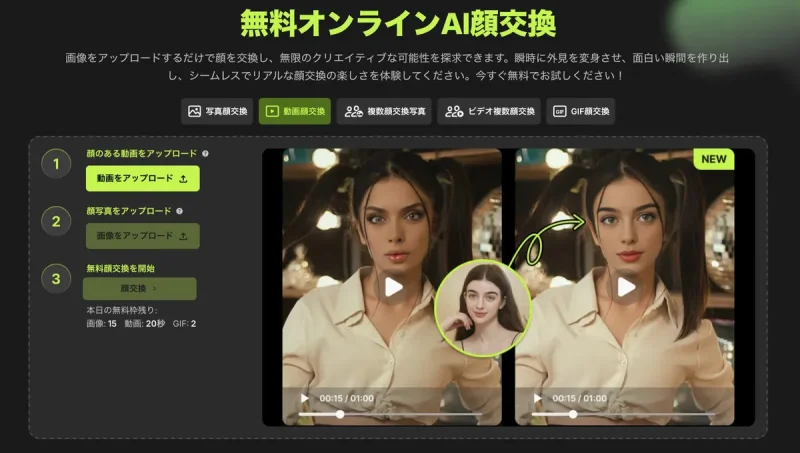
Task: Switch to the GIF顔交換 tab
Action: [x=580, y=111]
